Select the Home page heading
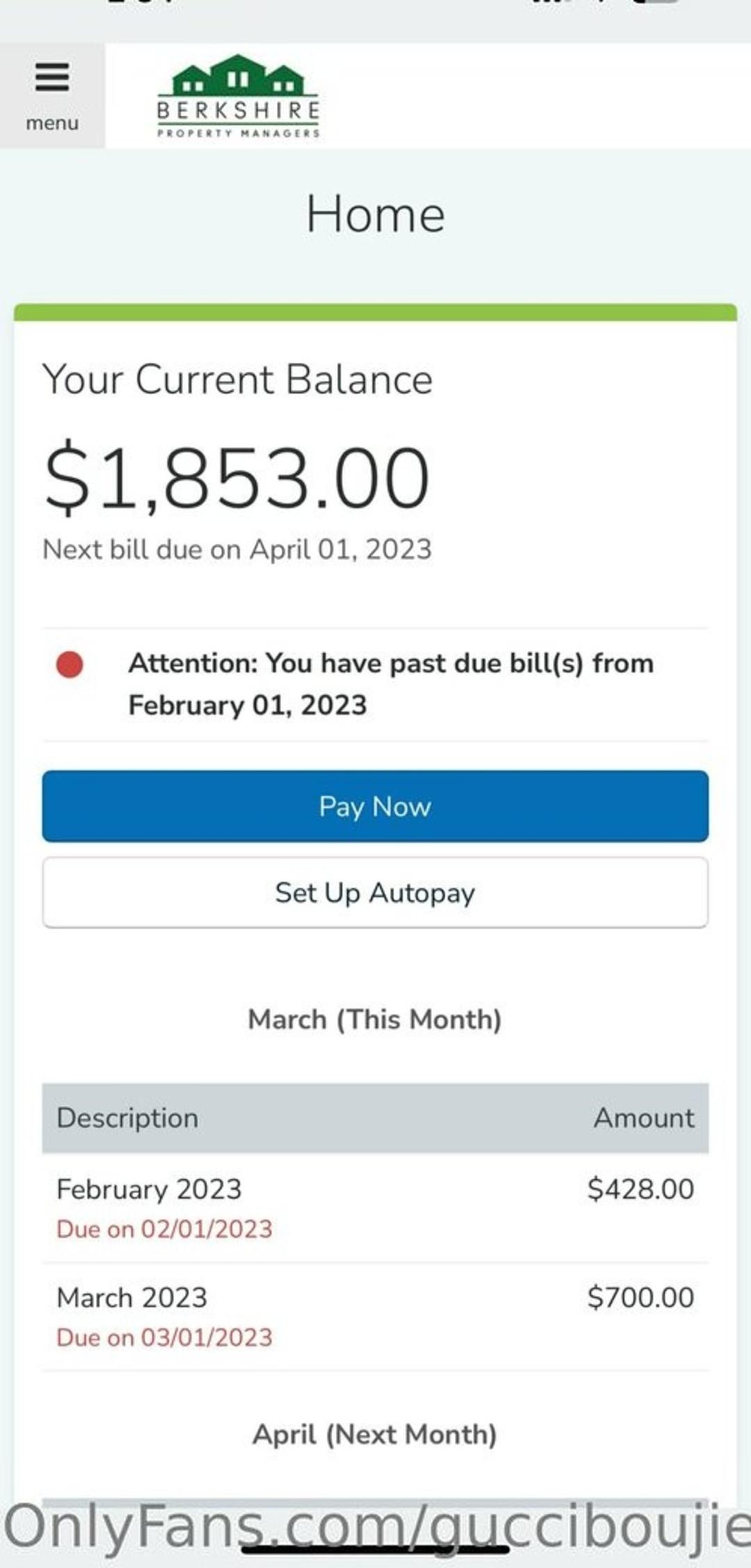 coord(375,214)
